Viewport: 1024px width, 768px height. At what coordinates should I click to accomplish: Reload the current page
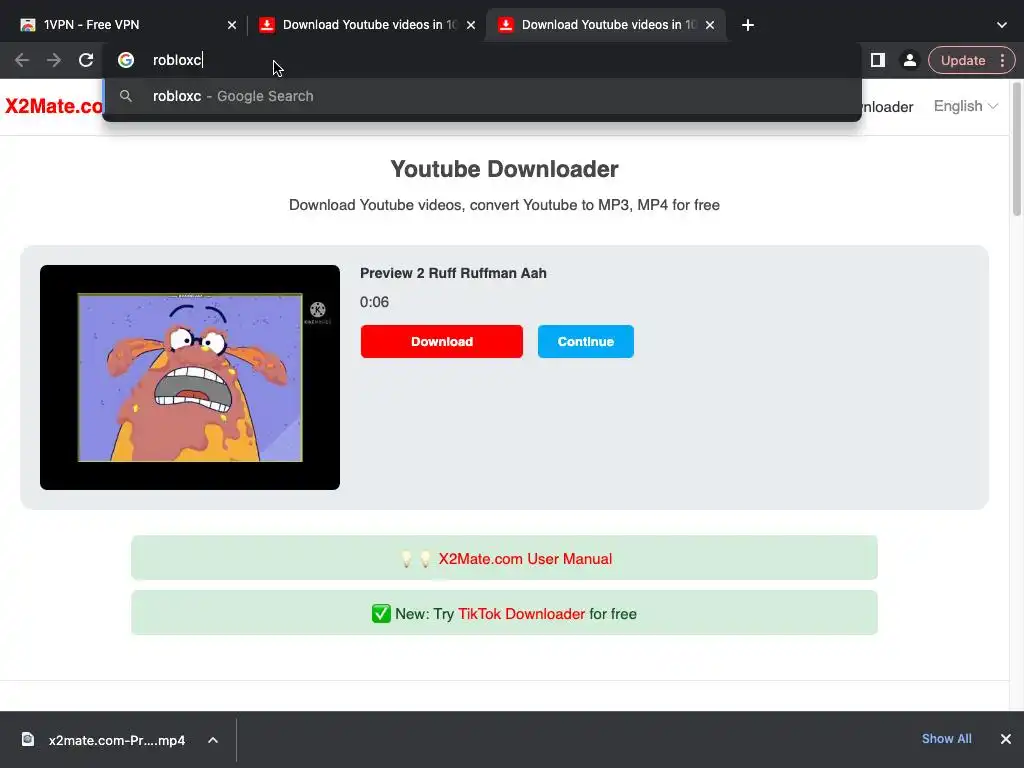pos(86,60)
